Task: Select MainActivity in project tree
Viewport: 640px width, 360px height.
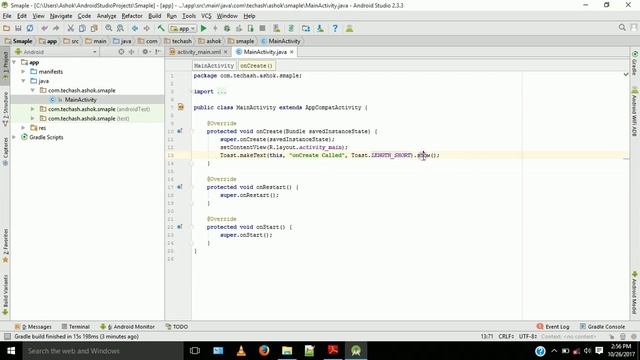Action: coord(80,100)
